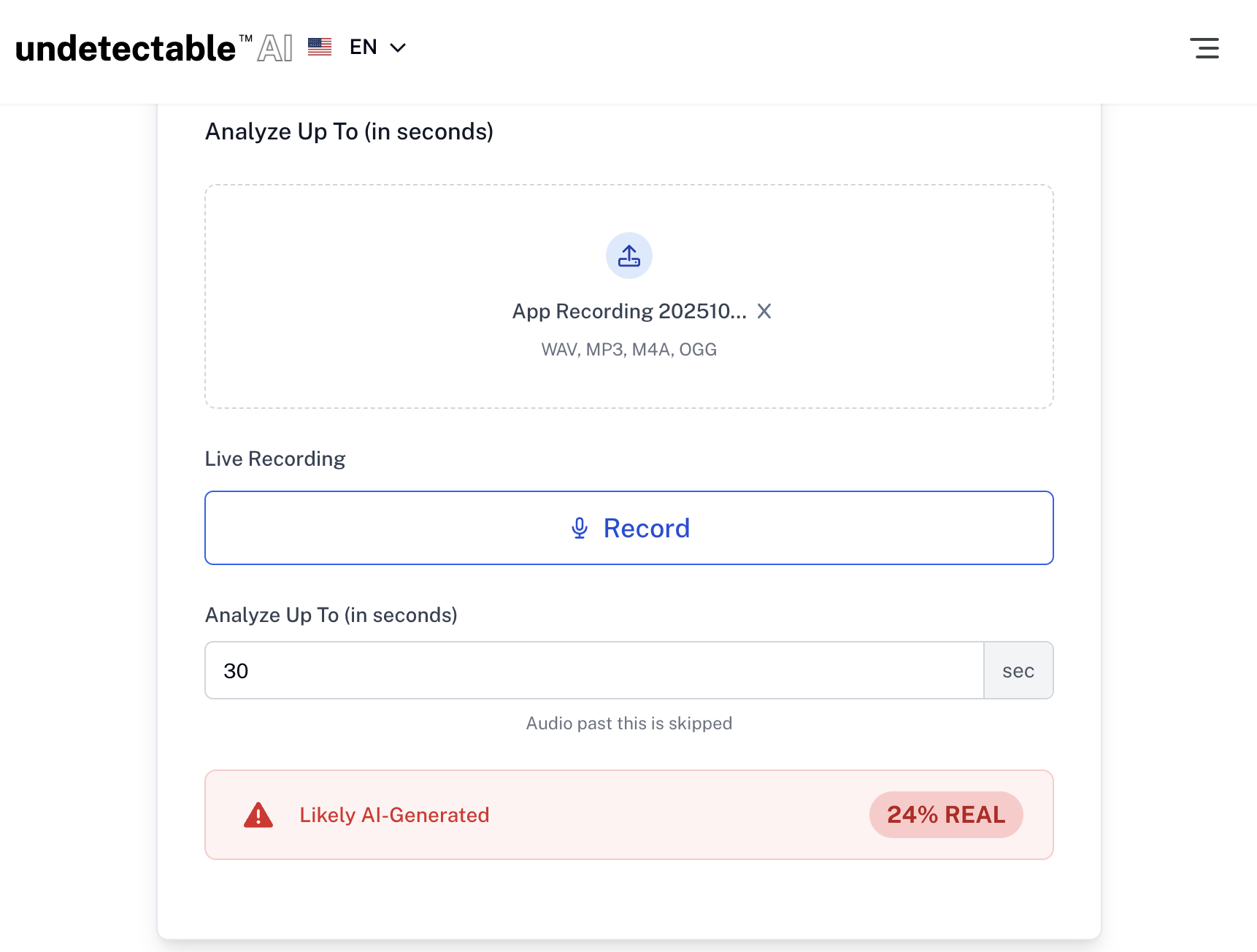Click the red warning triangle icon
Screen dimensions: 1257x952
[x=258, y=815]
